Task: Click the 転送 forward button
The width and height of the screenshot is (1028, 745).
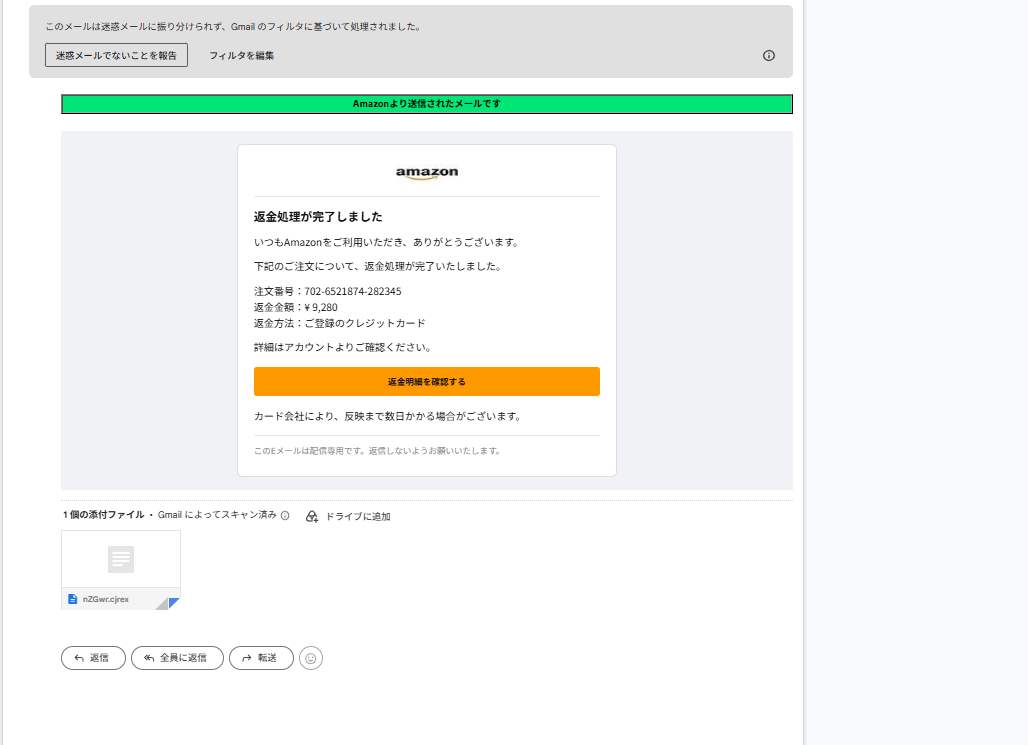Action: (x=261, y=658)
